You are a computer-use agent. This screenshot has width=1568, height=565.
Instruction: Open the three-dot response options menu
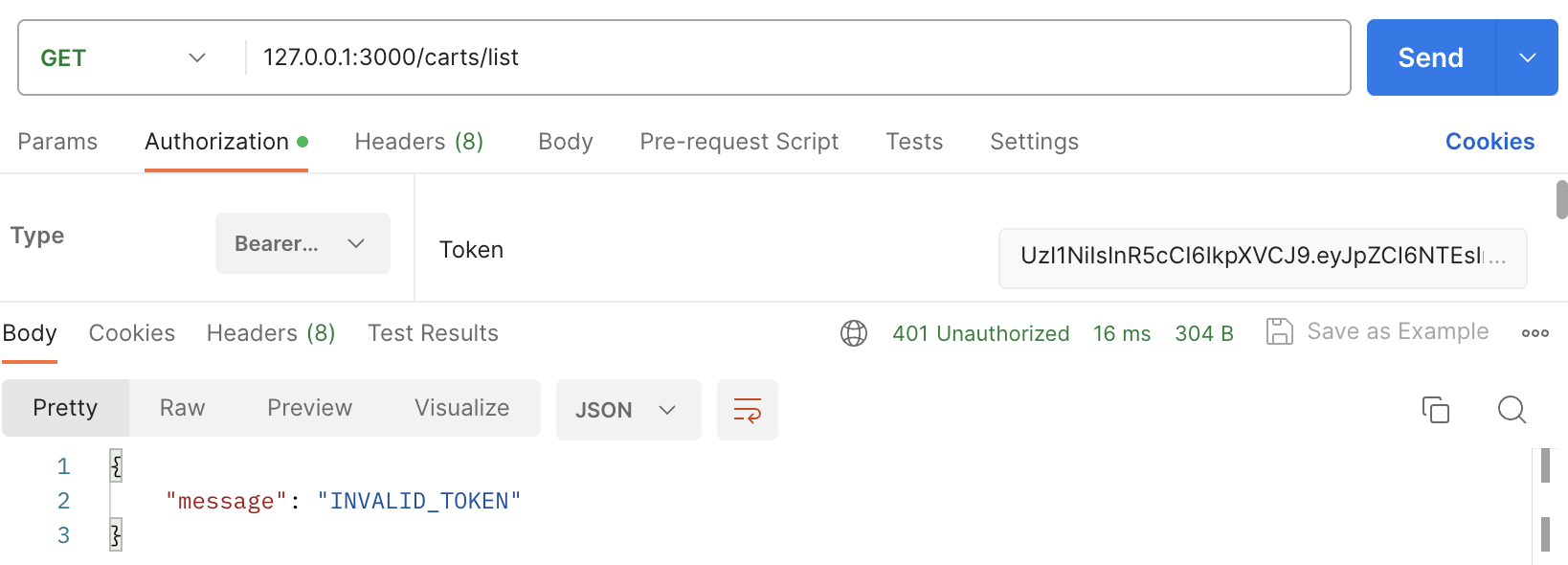1534,333
